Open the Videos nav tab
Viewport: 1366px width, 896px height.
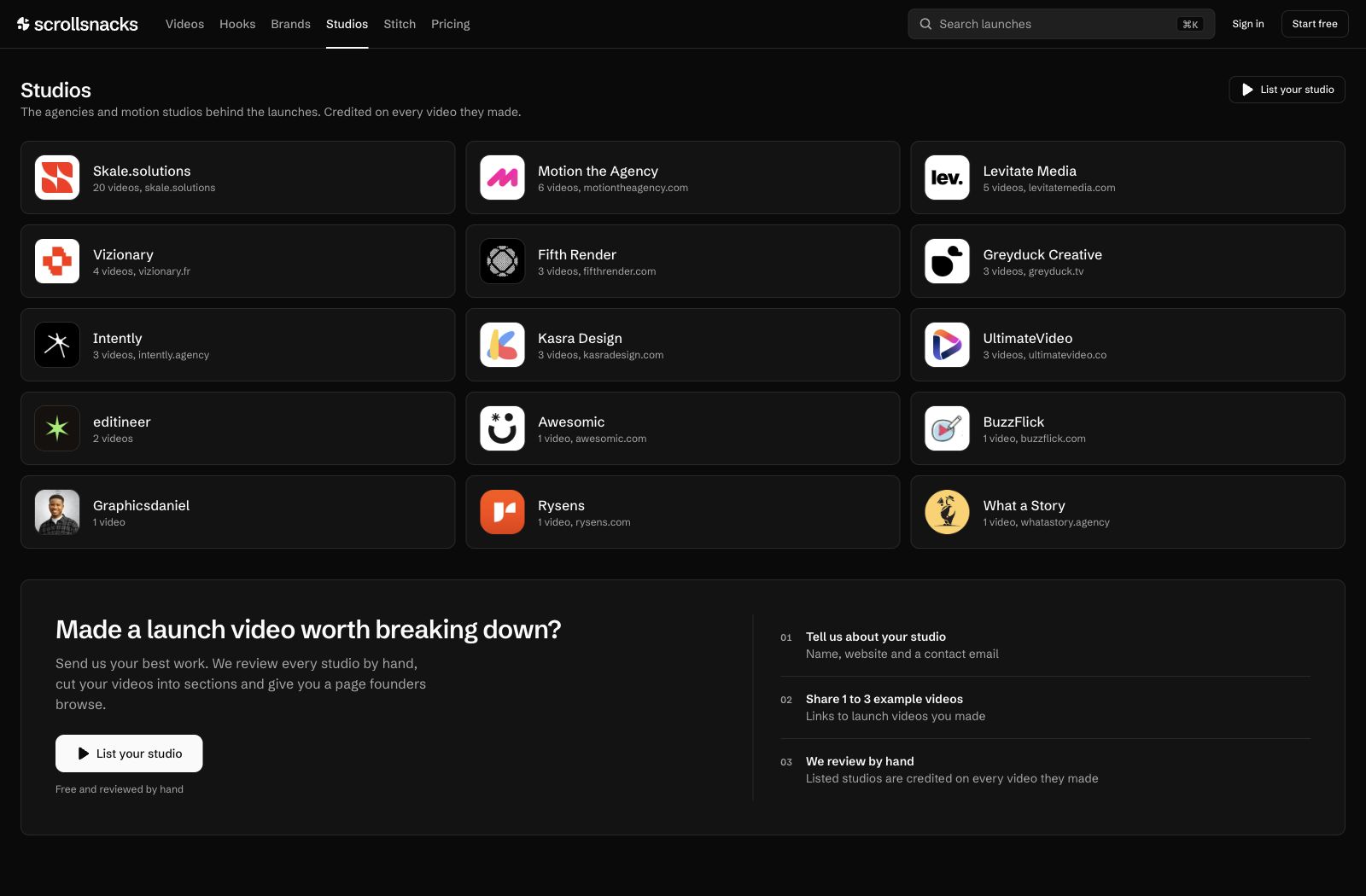tap(184, 24)
